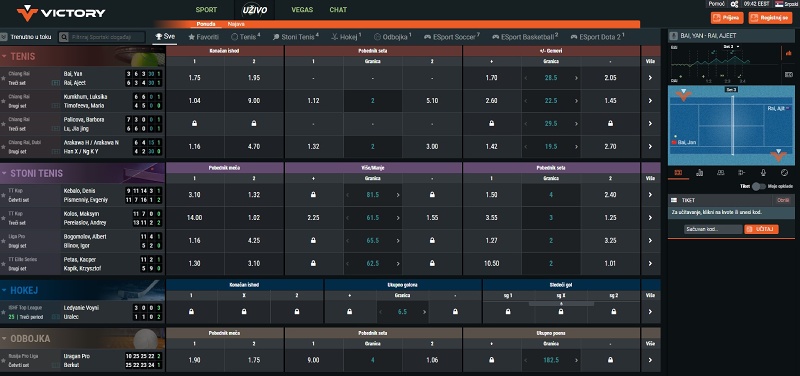Collapse the TENIS section
This screenshot has width=800, height=376.
pos(4,56)
